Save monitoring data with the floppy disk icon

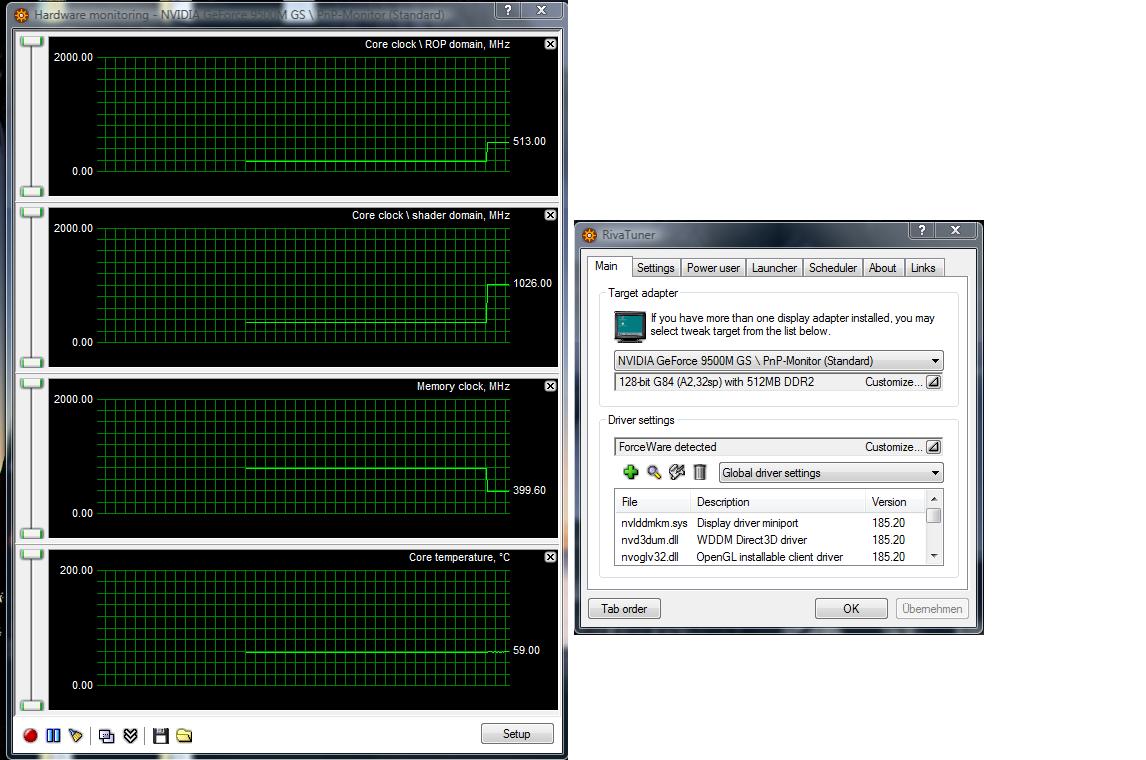pos(161,736)
